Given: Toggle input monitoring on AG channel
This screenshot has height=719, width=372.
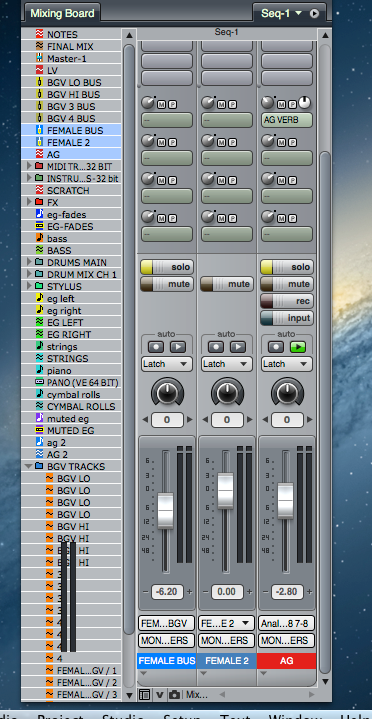Looking at the screenshot, I should pos(287,318).
